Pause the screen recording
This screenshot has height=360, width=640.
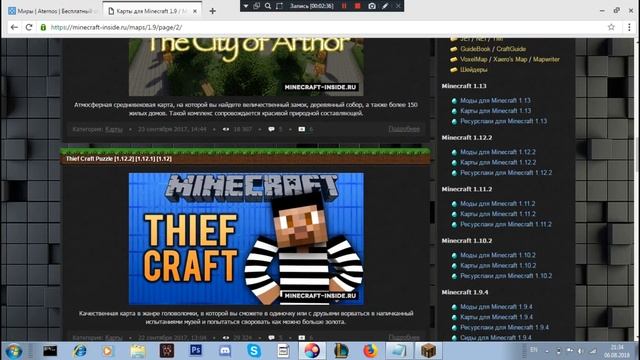[344, 6]
